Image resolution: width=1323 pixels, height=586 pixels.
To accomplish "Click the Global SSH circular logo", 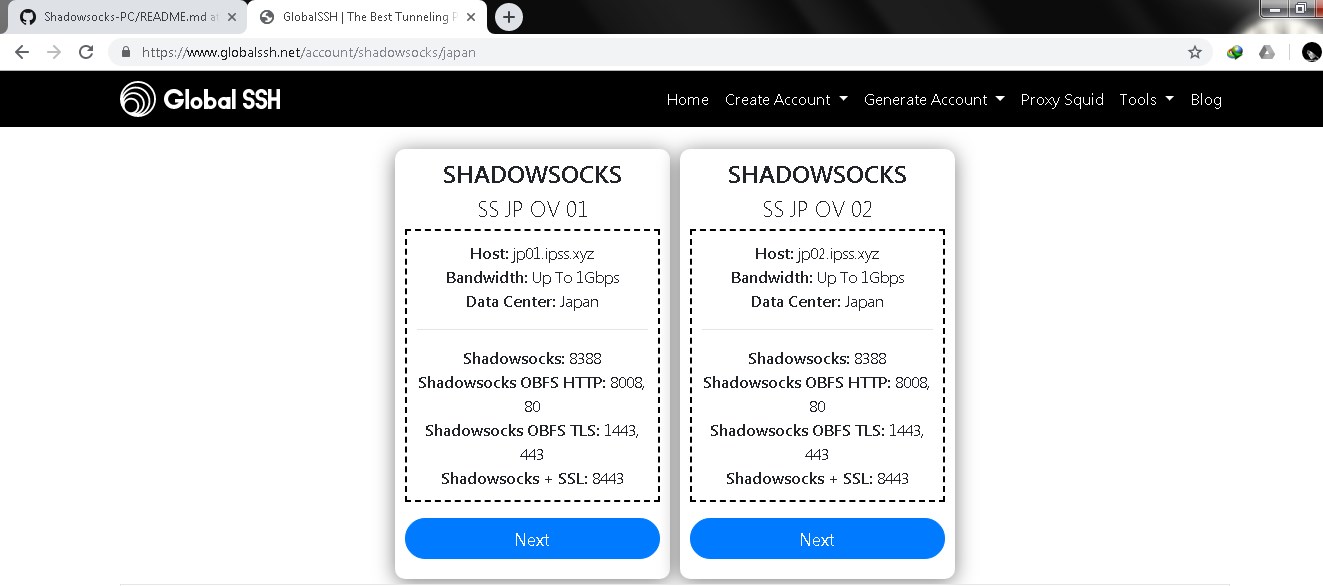I will click(x=138, y=99).
